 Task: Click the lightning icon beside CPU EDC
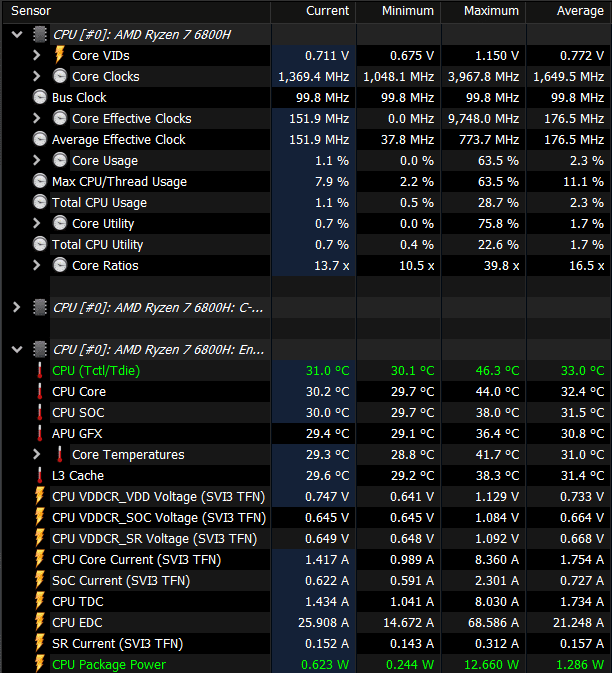40,622
